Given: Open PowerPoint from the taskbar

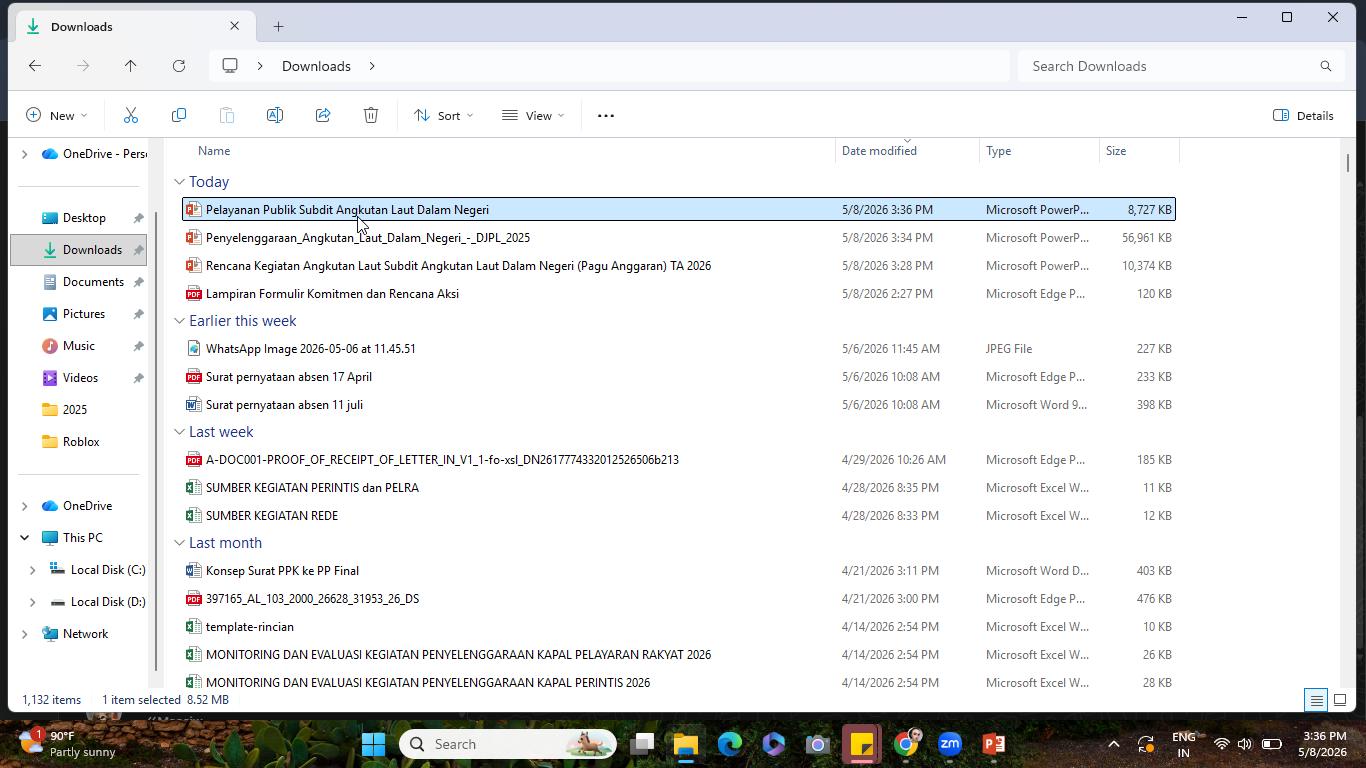Looking at the screenshot, I should click(994, 744).
